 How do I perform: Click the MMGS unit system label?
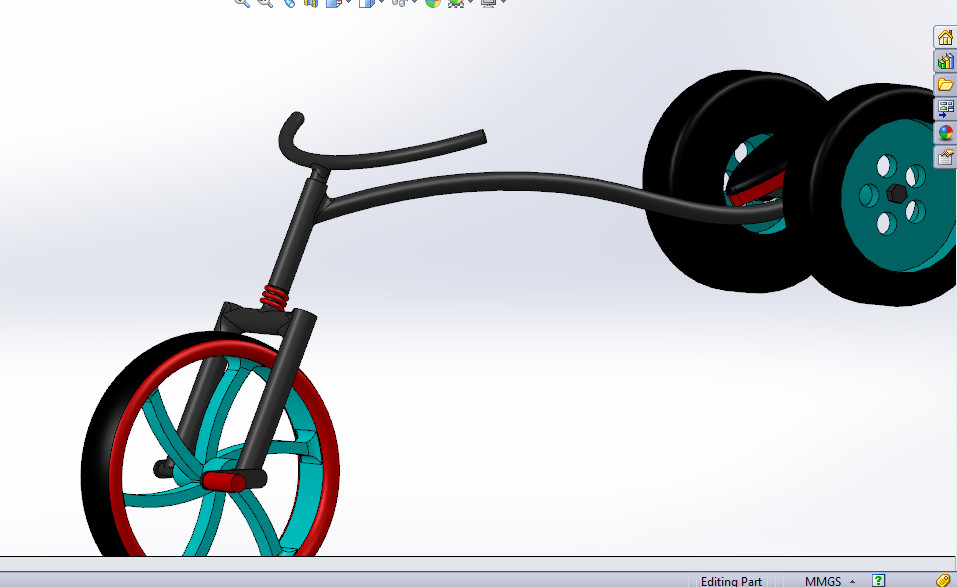click(823, 582)
